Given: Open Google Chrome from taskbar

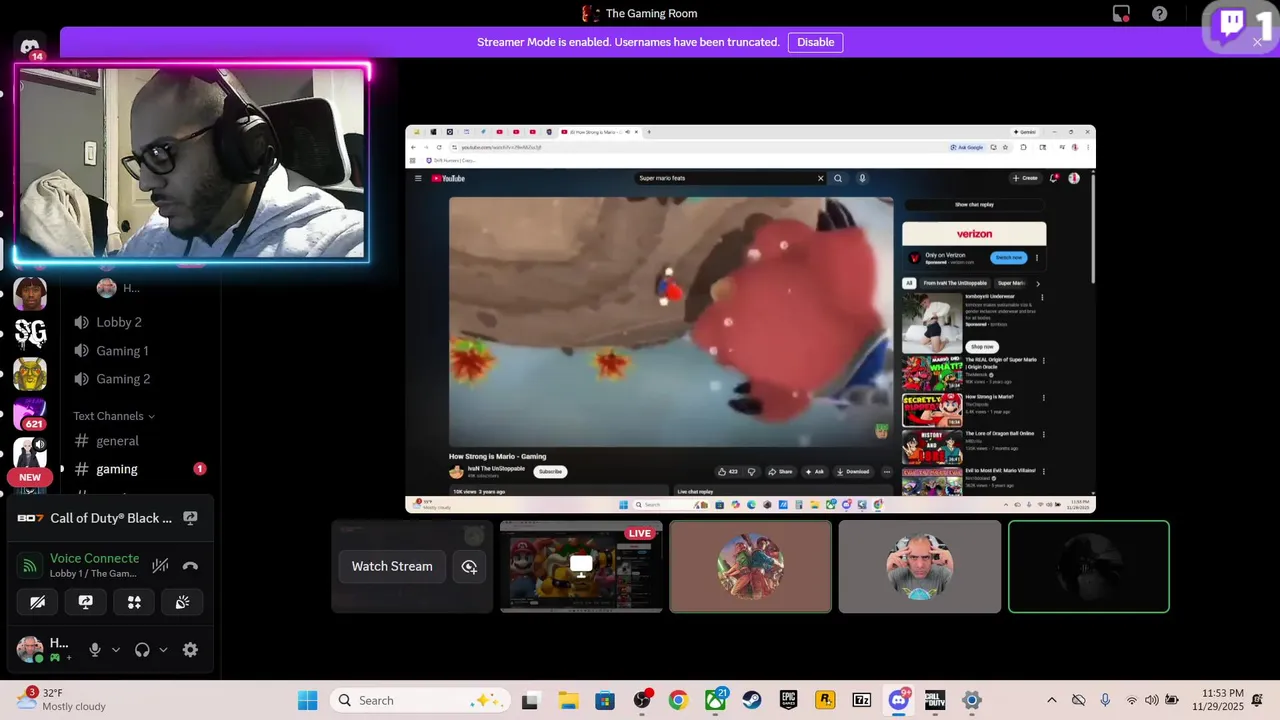Looking at the screenshot, I should point(678,700).
